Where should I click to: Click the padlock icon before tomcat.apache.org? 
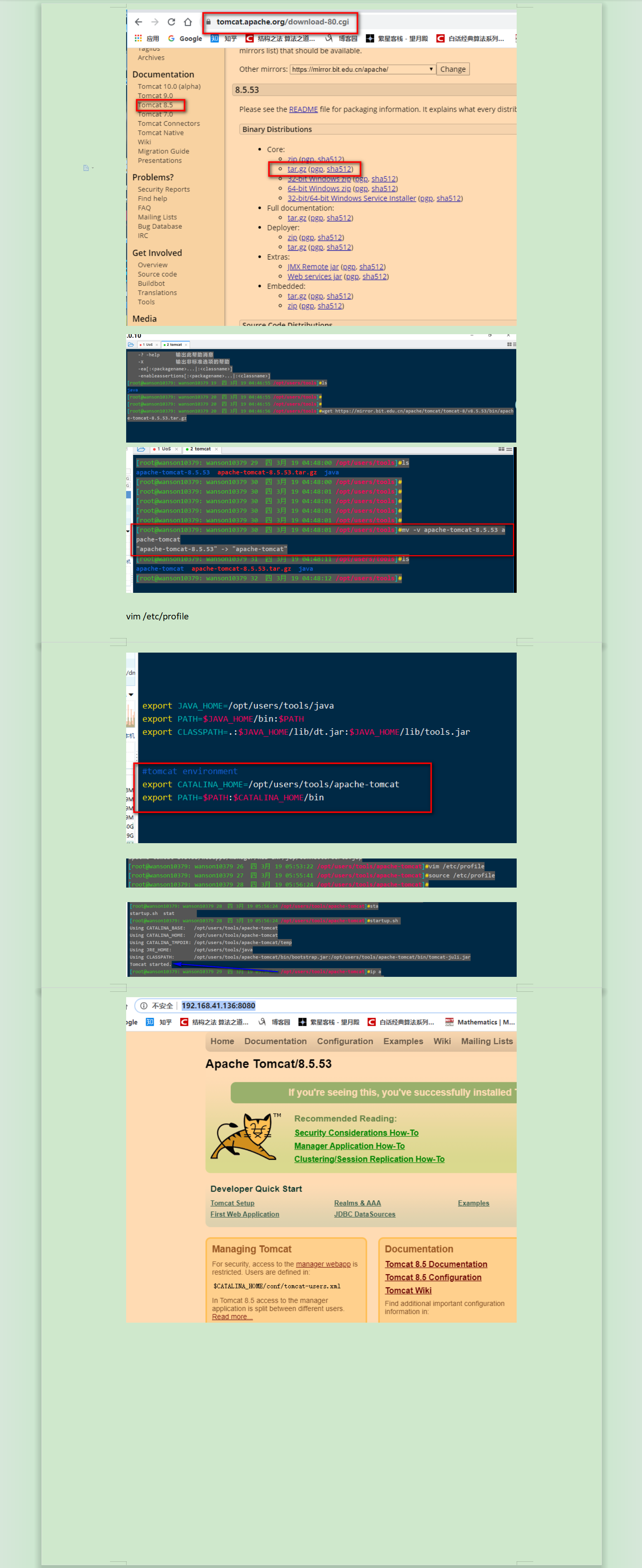coord(208,22)
